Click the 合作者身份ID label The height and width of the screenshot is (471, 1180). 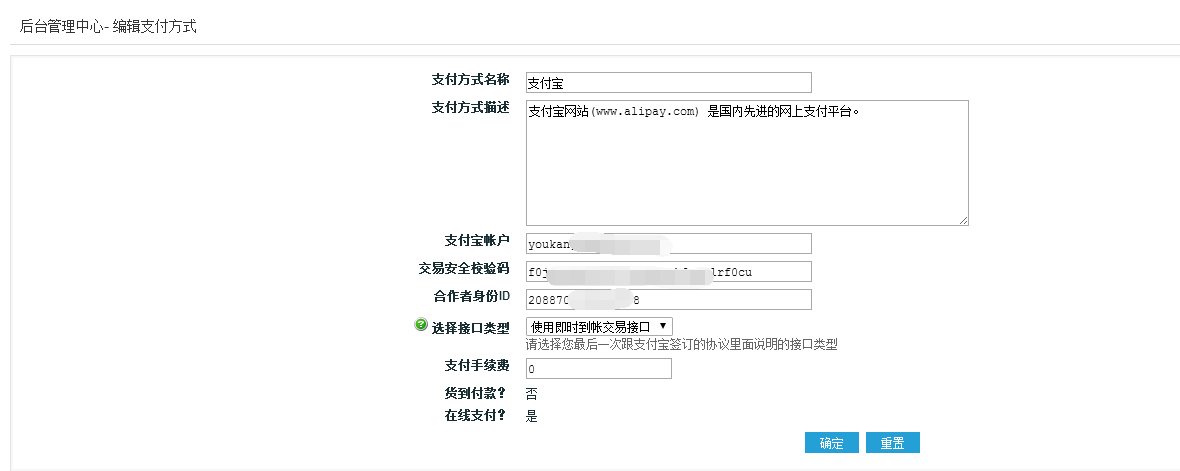coord(472,296)
